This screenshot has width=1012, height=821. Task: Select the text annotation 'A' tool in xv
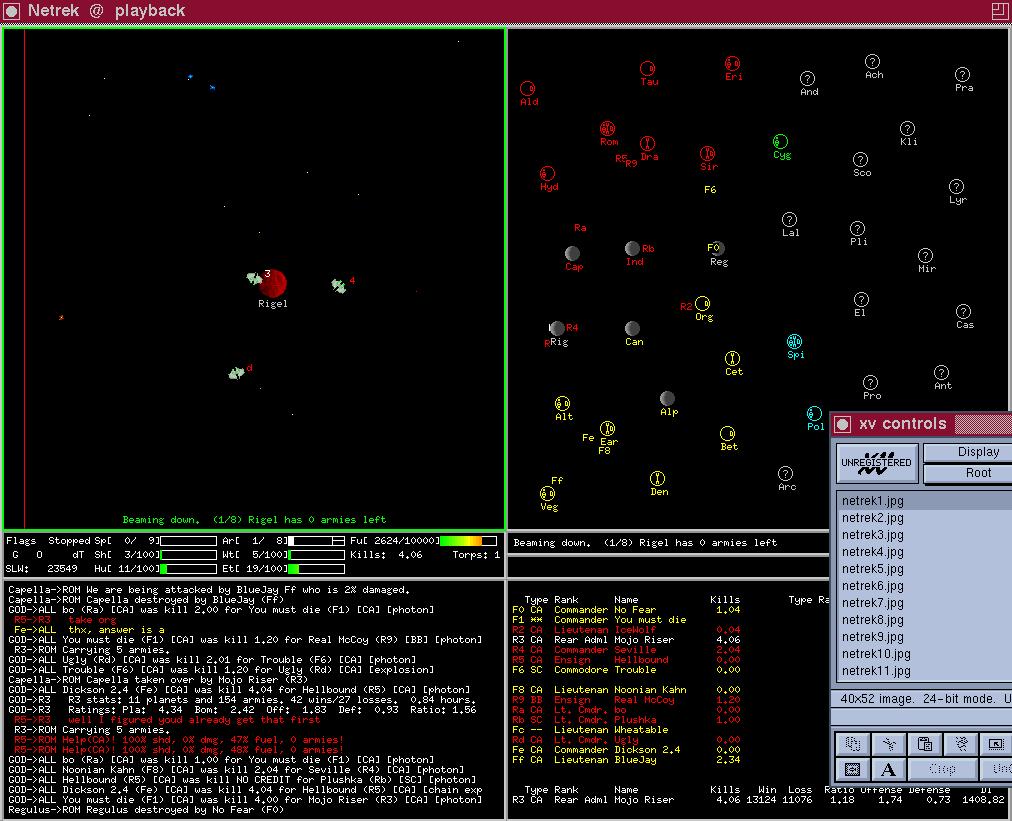889,769
